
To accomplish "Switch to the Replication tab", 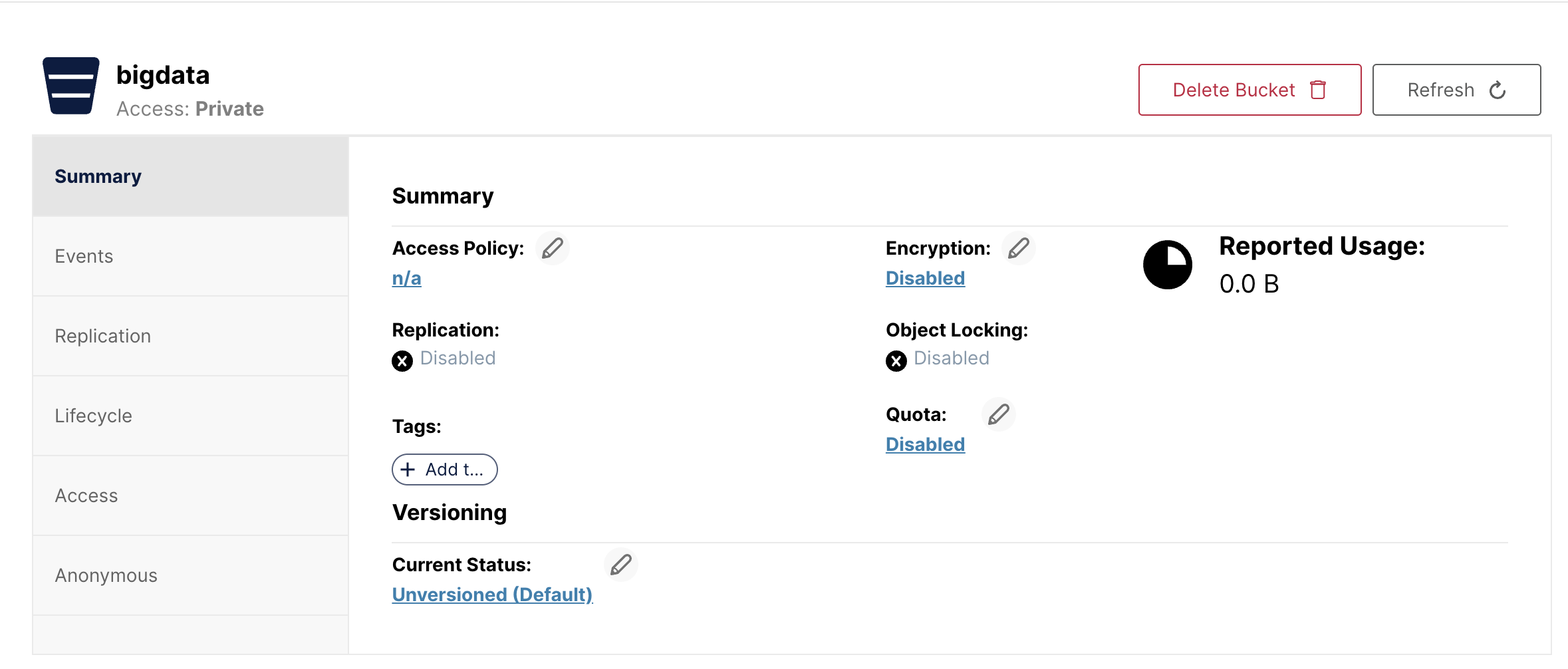I will tap(191, 336).
